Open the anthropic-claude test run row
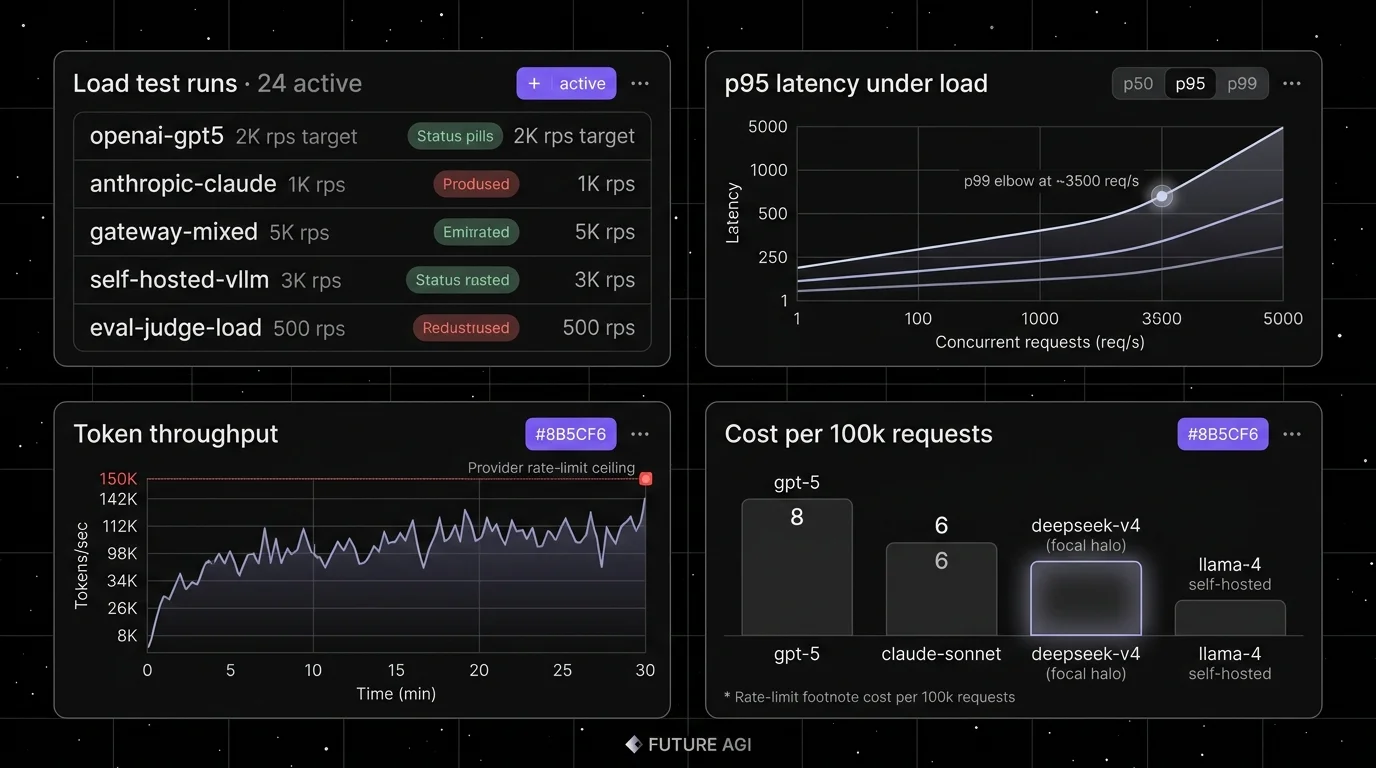1376x768 pixels. pyautogui.click(x=362, y=184)
